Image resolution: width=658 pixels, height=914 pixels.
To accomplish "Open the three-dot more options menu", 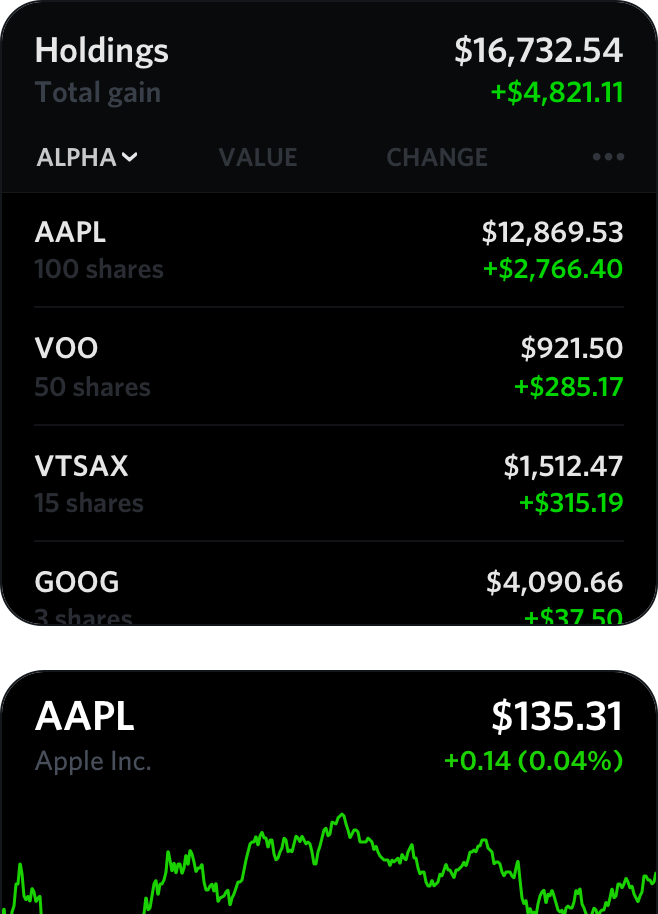I will pyautogui.click(x=608, y=157).
